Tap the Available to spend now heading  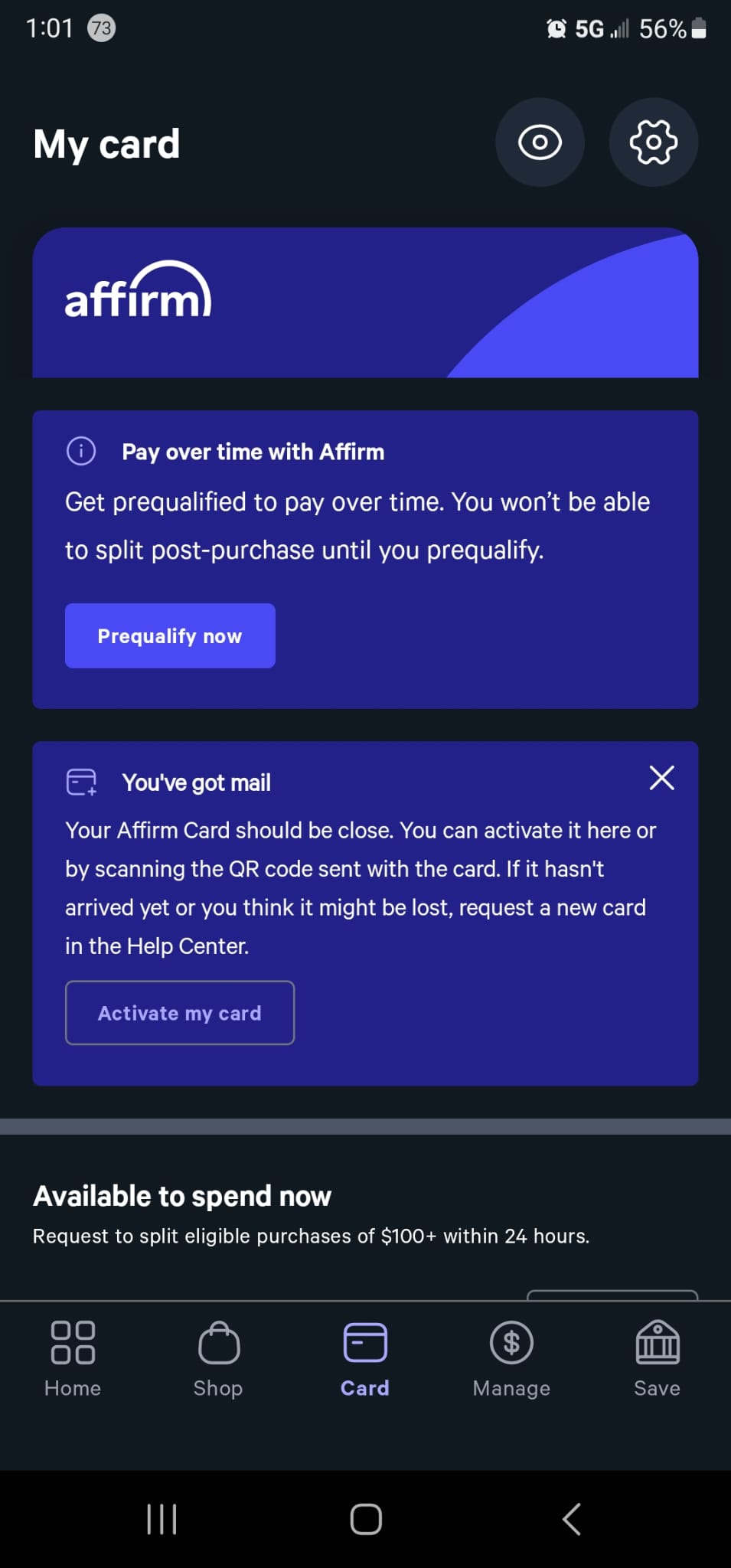(182, 1196)
